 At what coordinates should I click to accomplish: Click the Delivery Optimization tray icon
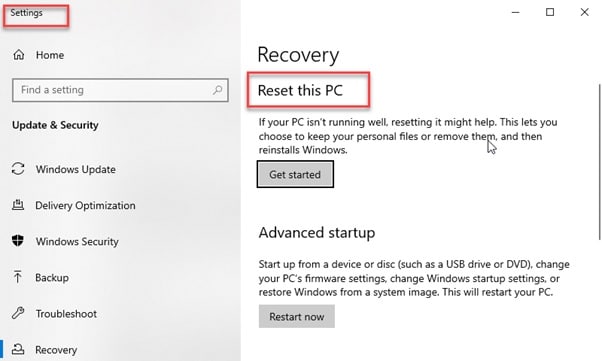click(18, 205)
